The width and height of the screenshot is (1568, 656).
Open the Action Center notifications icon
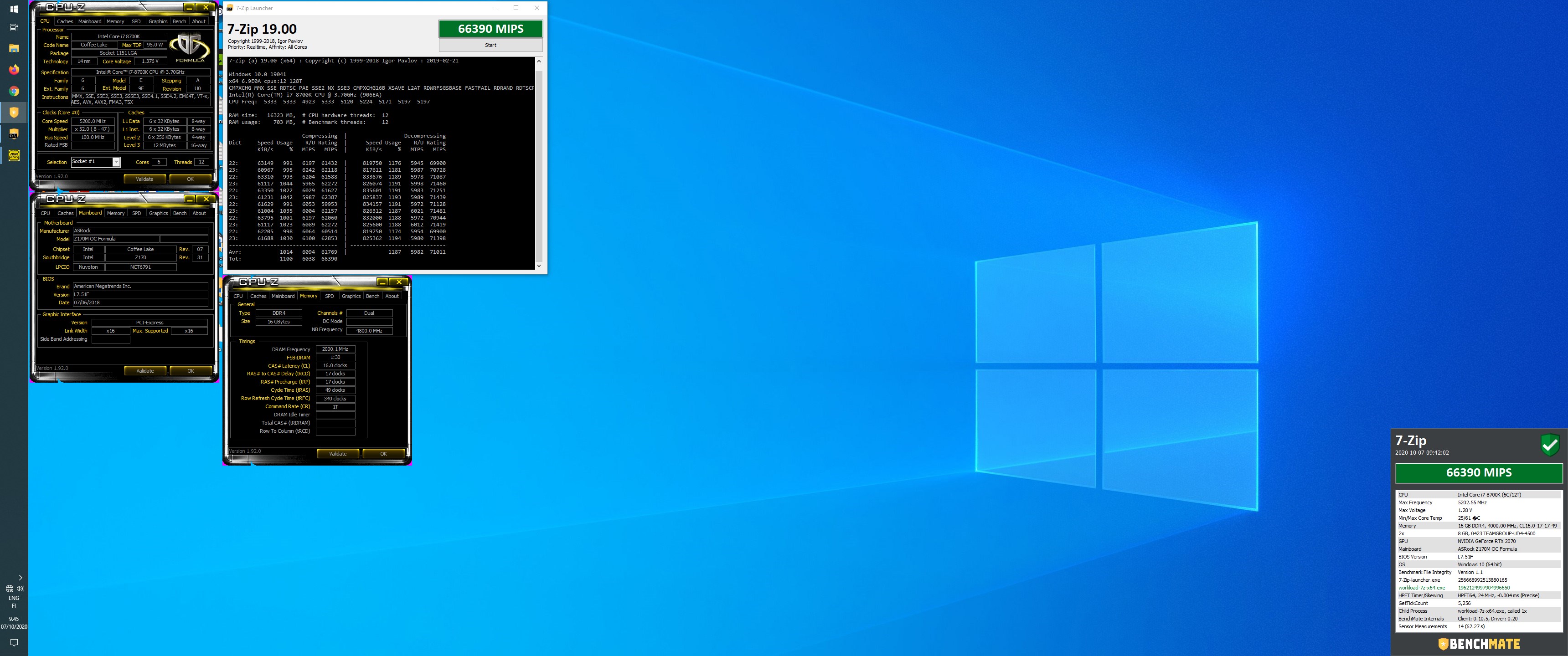point(14,643)
